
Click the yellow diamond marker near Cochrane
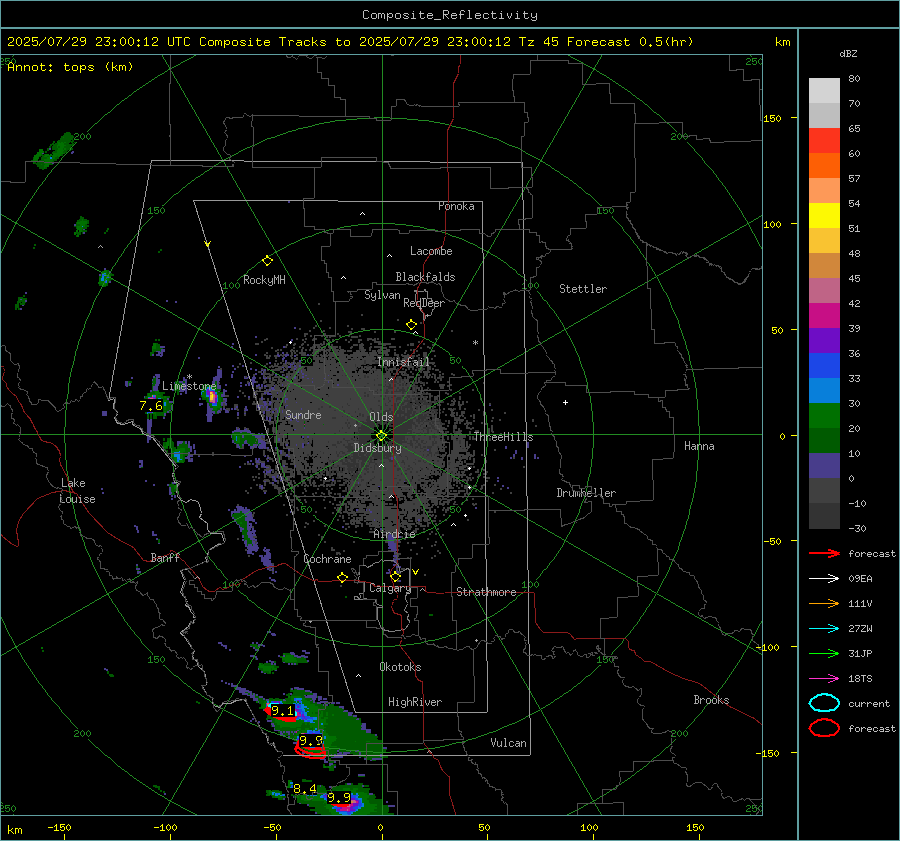pos(343,578)
